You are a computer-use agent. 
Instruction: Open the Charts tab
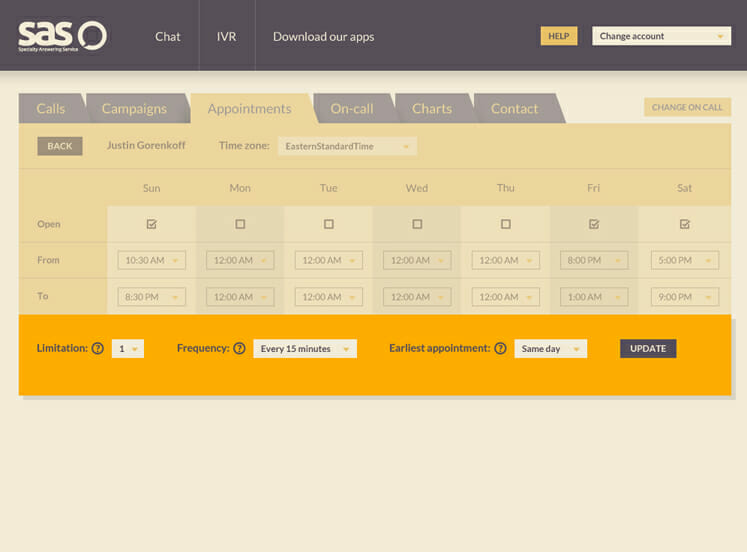[x=432, y=109]
